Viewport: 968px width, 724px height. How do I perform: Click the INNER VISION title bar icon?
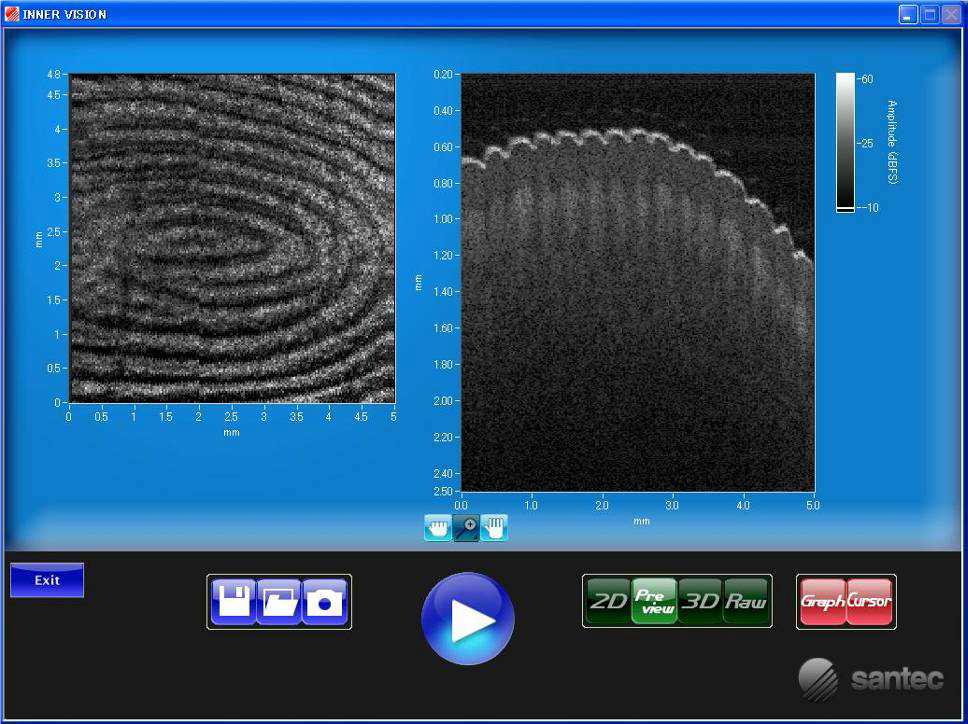pyautogui.click(x=14, y=14)
